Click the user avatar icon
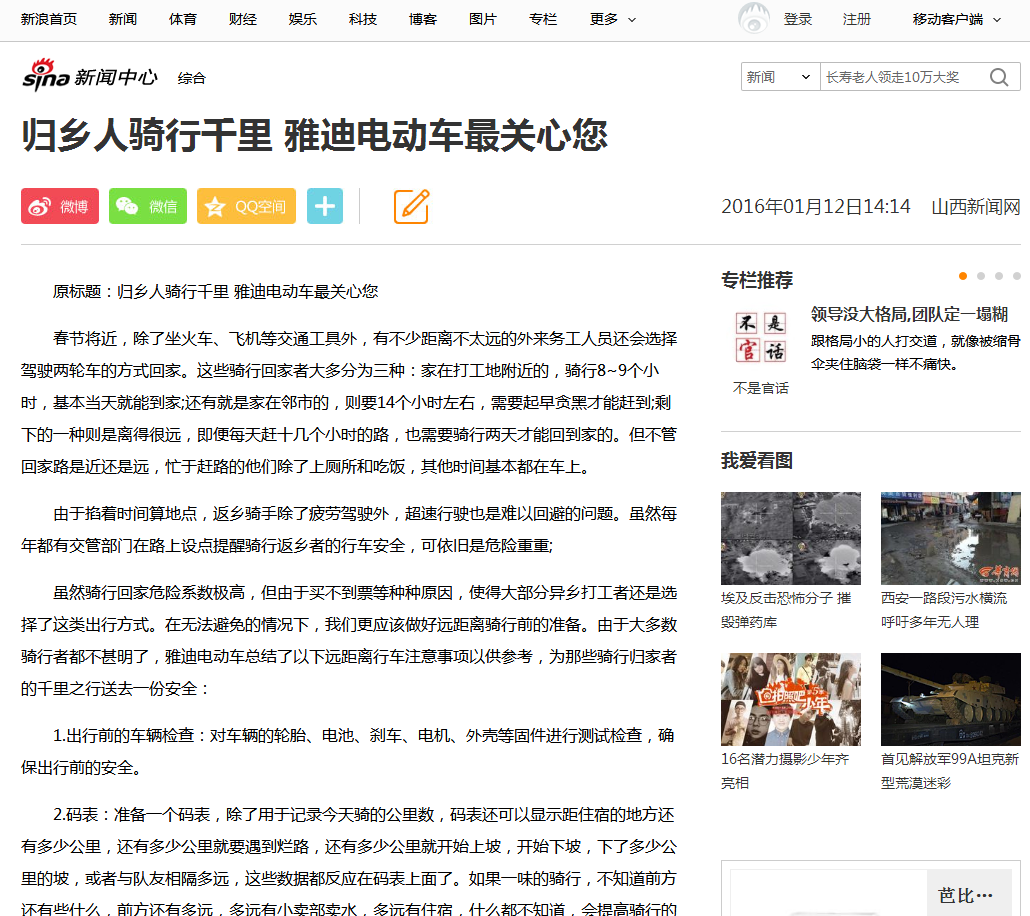 click(753, 19)
